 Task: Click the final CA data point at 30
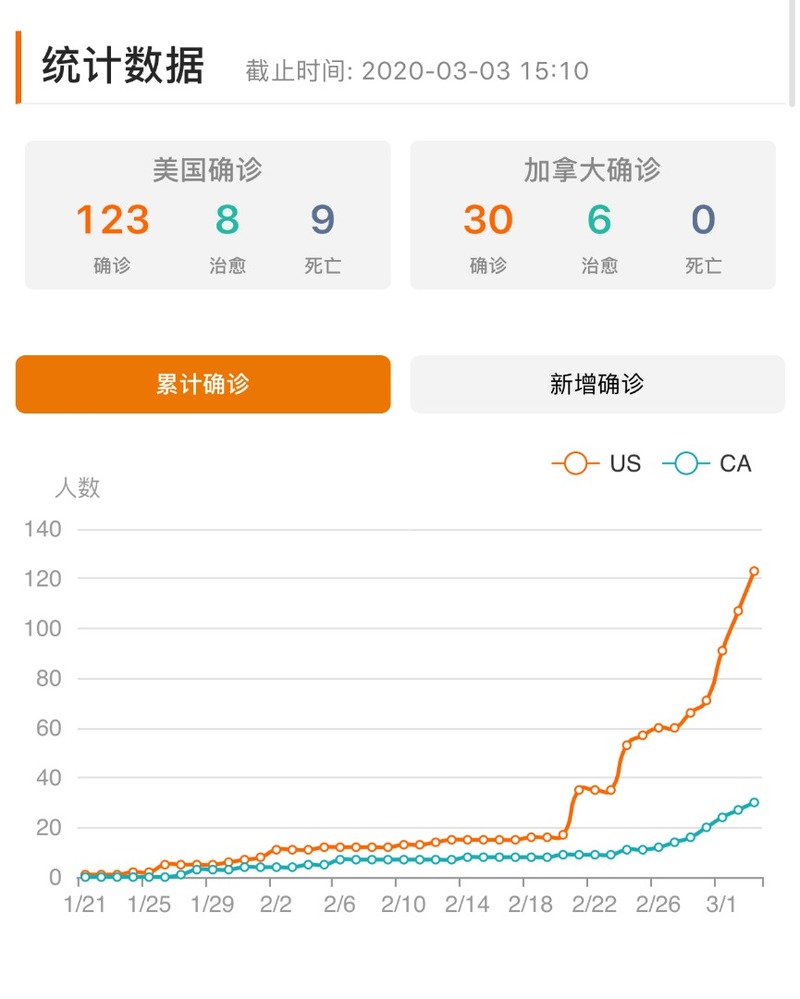pyautogui.click(x=754, y=802)
